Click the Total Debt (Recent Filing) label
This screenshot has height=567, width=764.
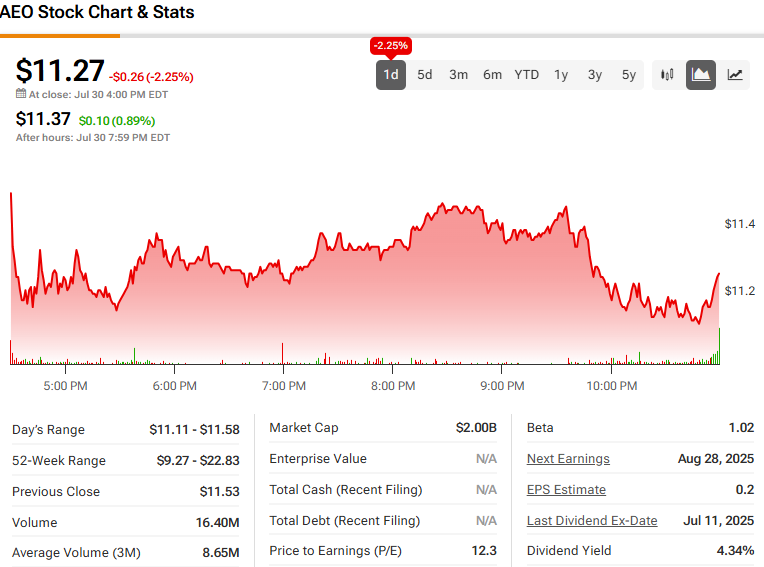344,521
